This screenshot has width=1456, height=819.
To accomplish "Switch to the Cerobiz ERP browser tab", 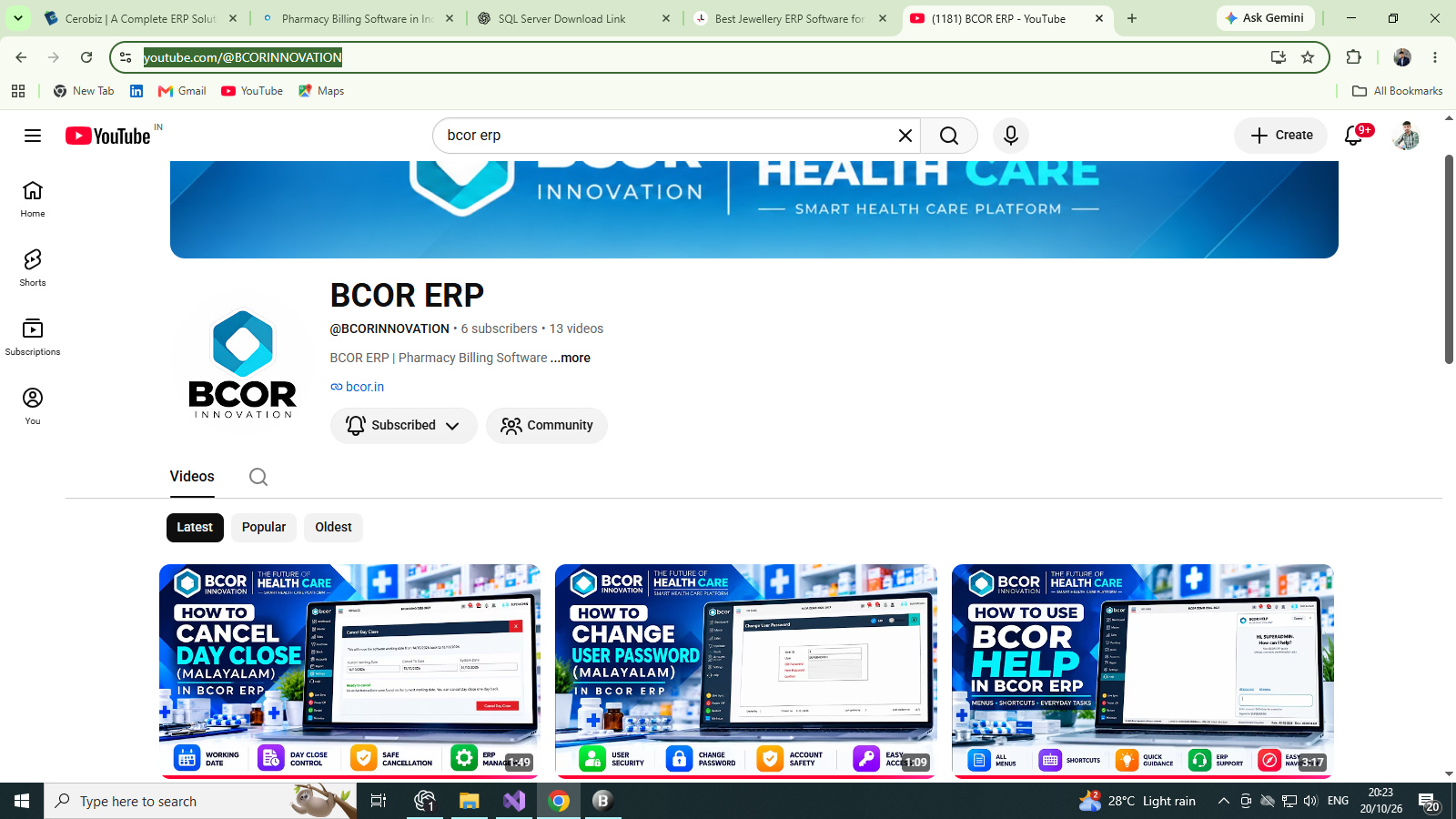I will coord(140,18).
